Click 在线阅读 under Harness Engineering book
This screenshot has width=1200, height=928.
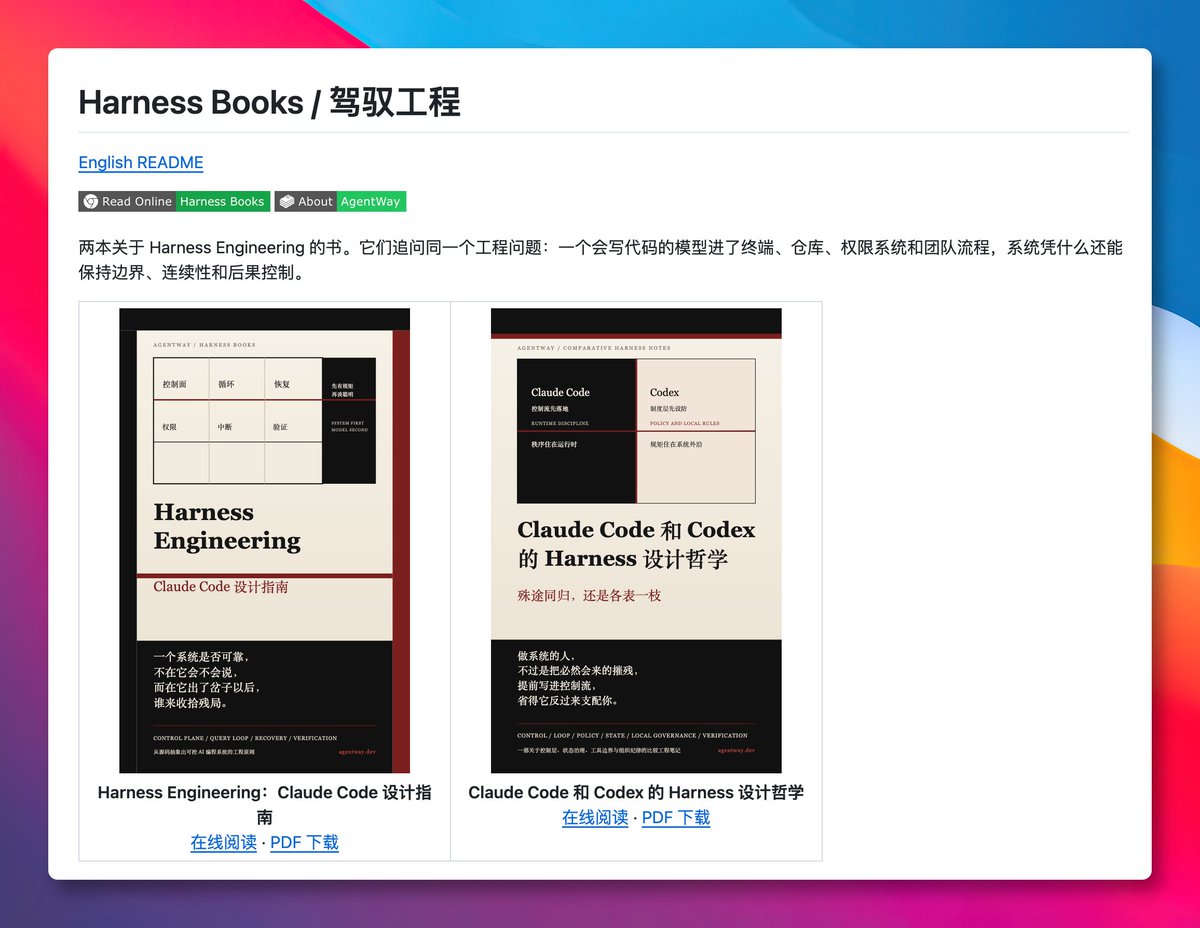click(x=223, y=842)
